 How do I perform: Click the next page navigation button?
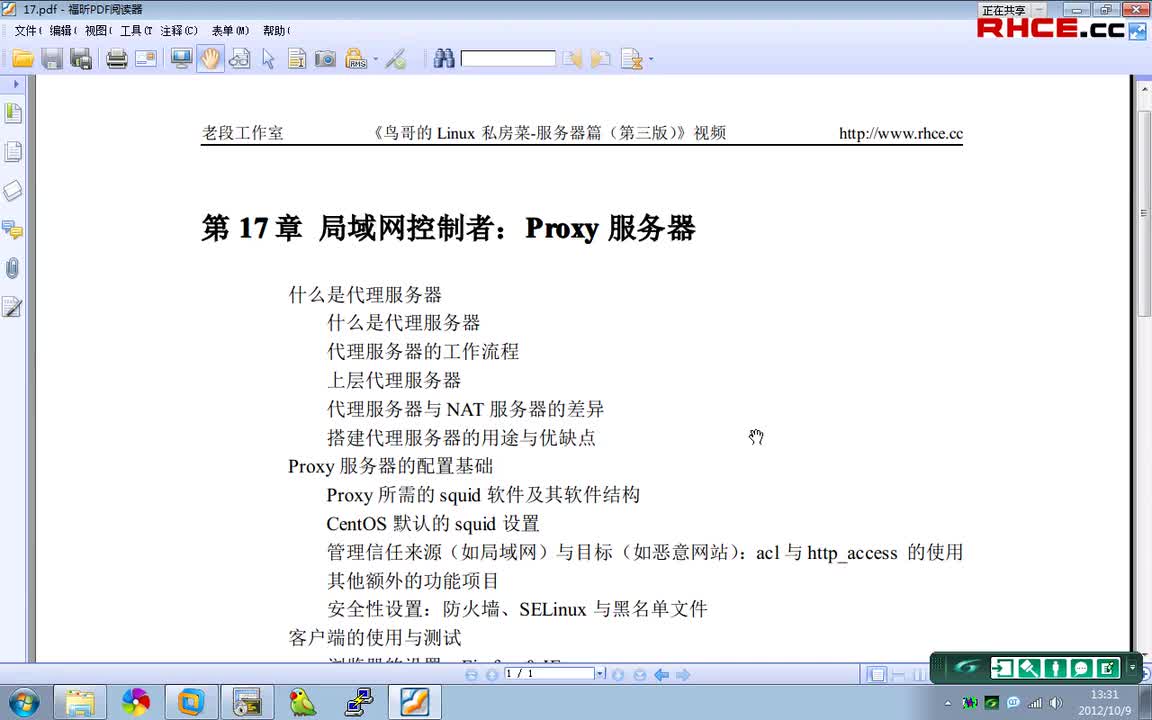click(619, 674)
